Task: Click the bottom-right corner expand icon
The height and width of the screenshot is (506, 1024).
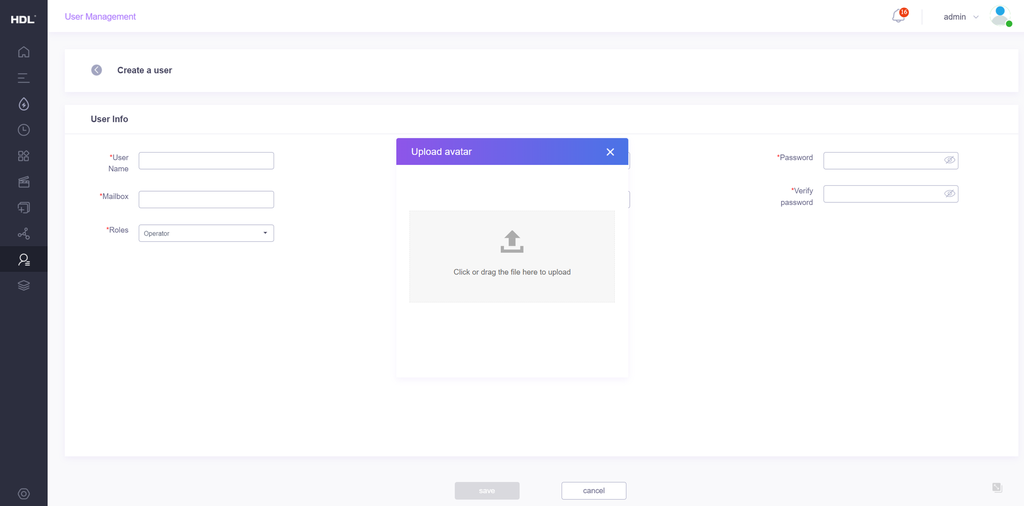Action: click(997, 487)
